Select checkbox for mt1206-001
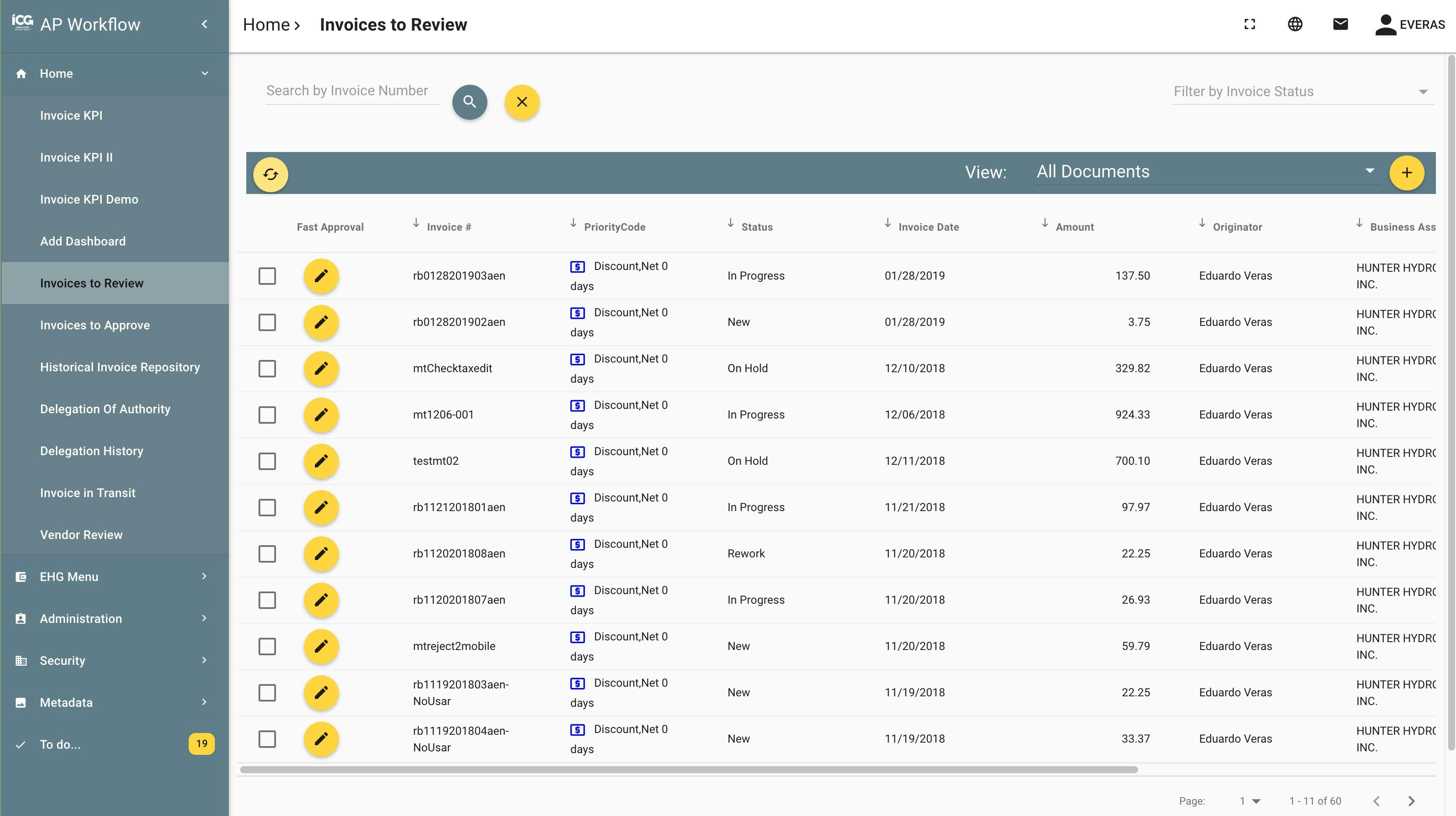This screenshot has height=816, width=1456. click(267, 415)
